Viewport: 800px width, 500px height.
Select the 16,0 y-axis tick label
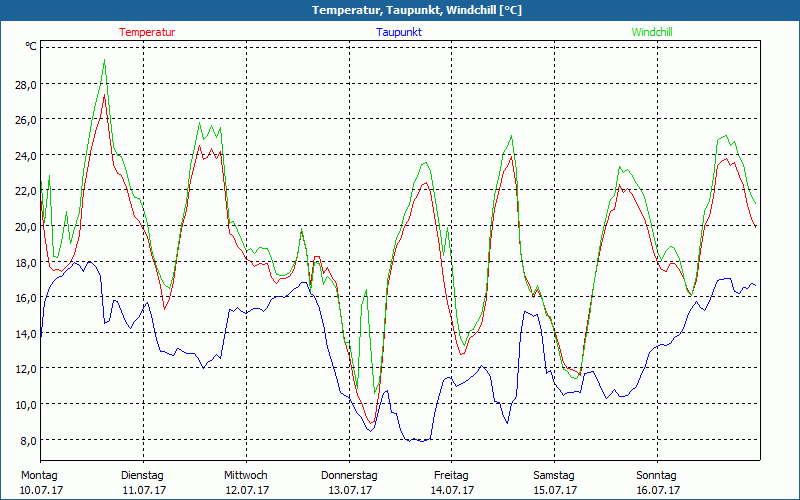[25, 298]
